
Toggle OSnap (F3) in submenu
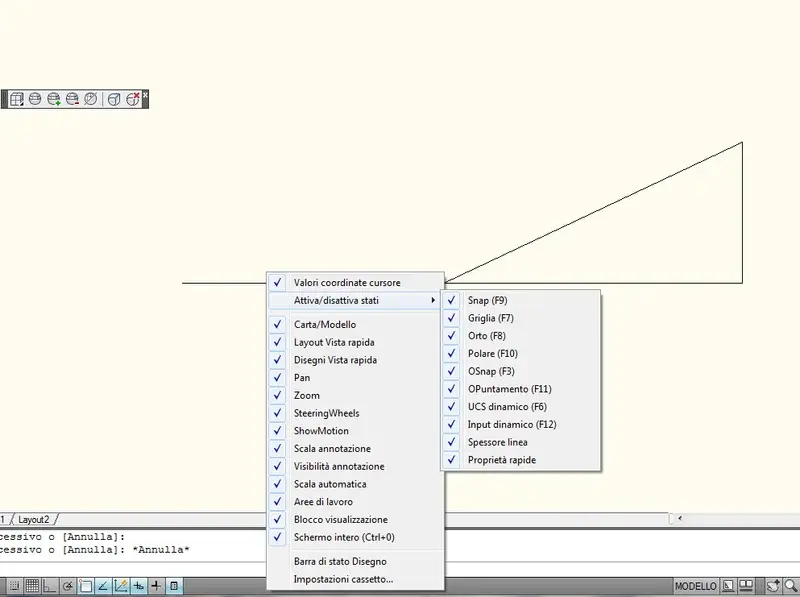pos(521,371)
